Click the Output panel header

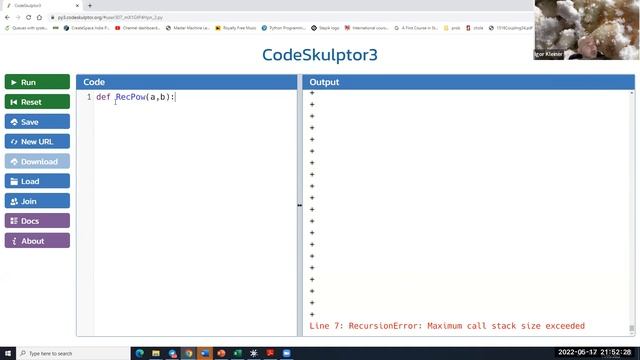[469, 82]
